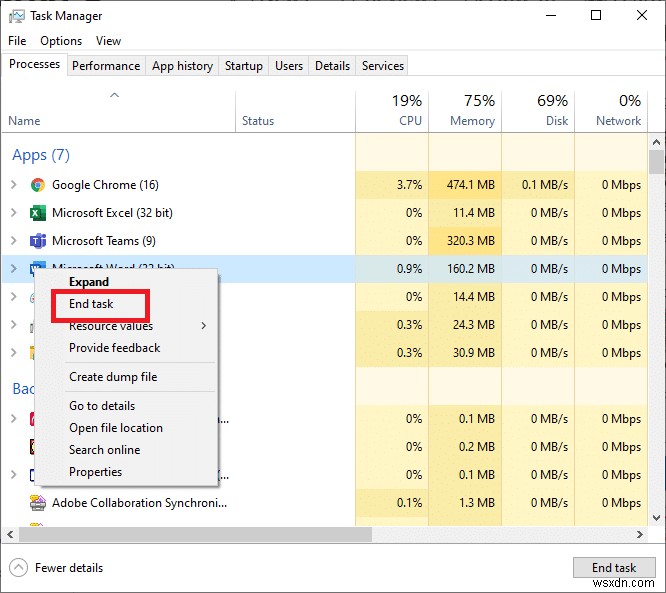Viewport: 666px width, 593px height.
Task: Switch to the Performance tab
Action: pyautogui.click(x=106, y=66)
